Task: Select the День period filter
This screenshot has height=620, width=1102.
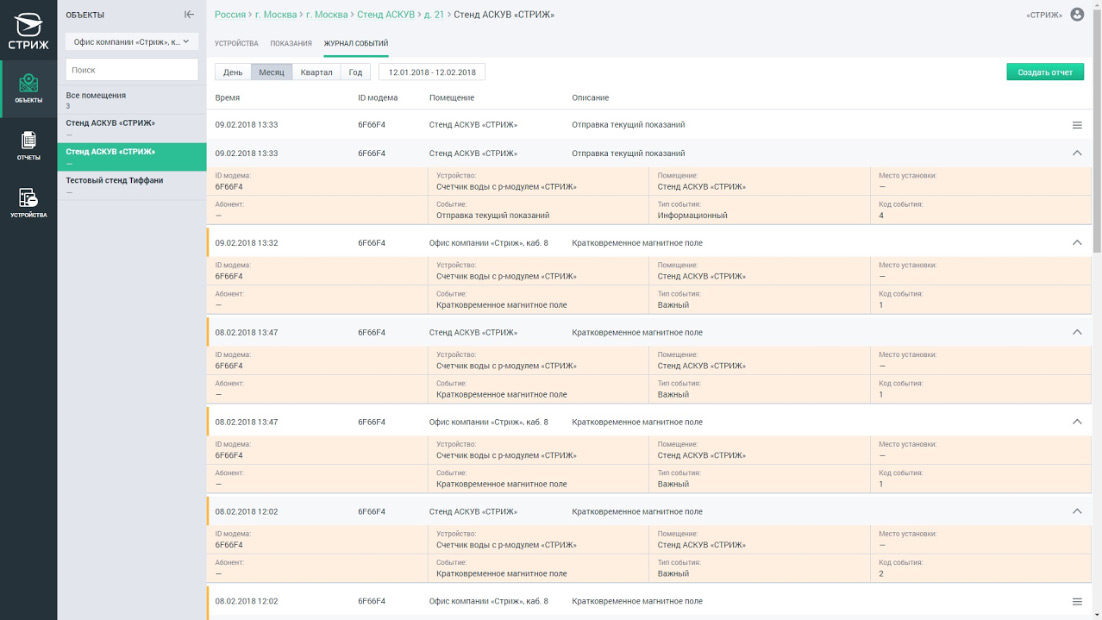Action: coord(233,72)
